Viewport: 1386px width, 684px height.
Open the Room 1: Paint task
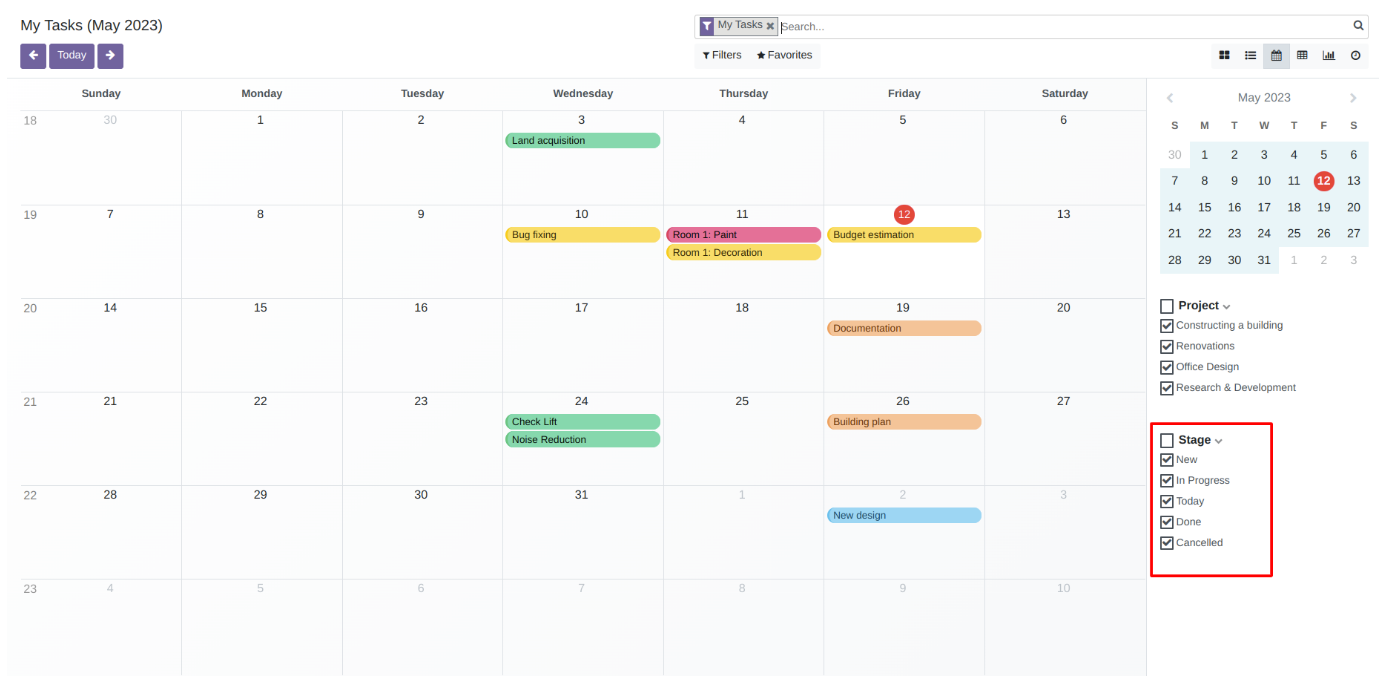point(744,235)
